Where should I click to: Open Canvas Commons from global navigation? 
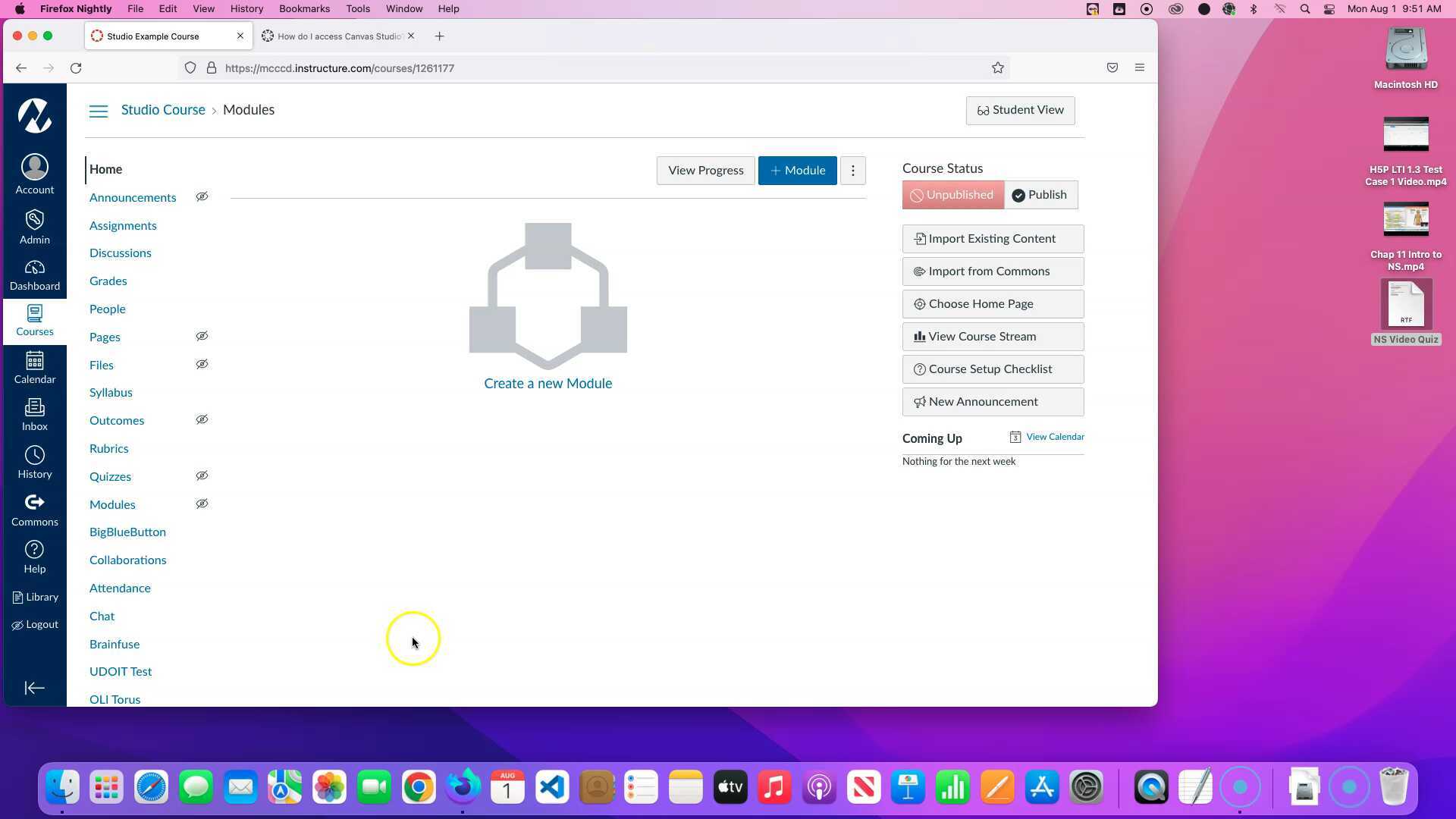click(34, 510)
